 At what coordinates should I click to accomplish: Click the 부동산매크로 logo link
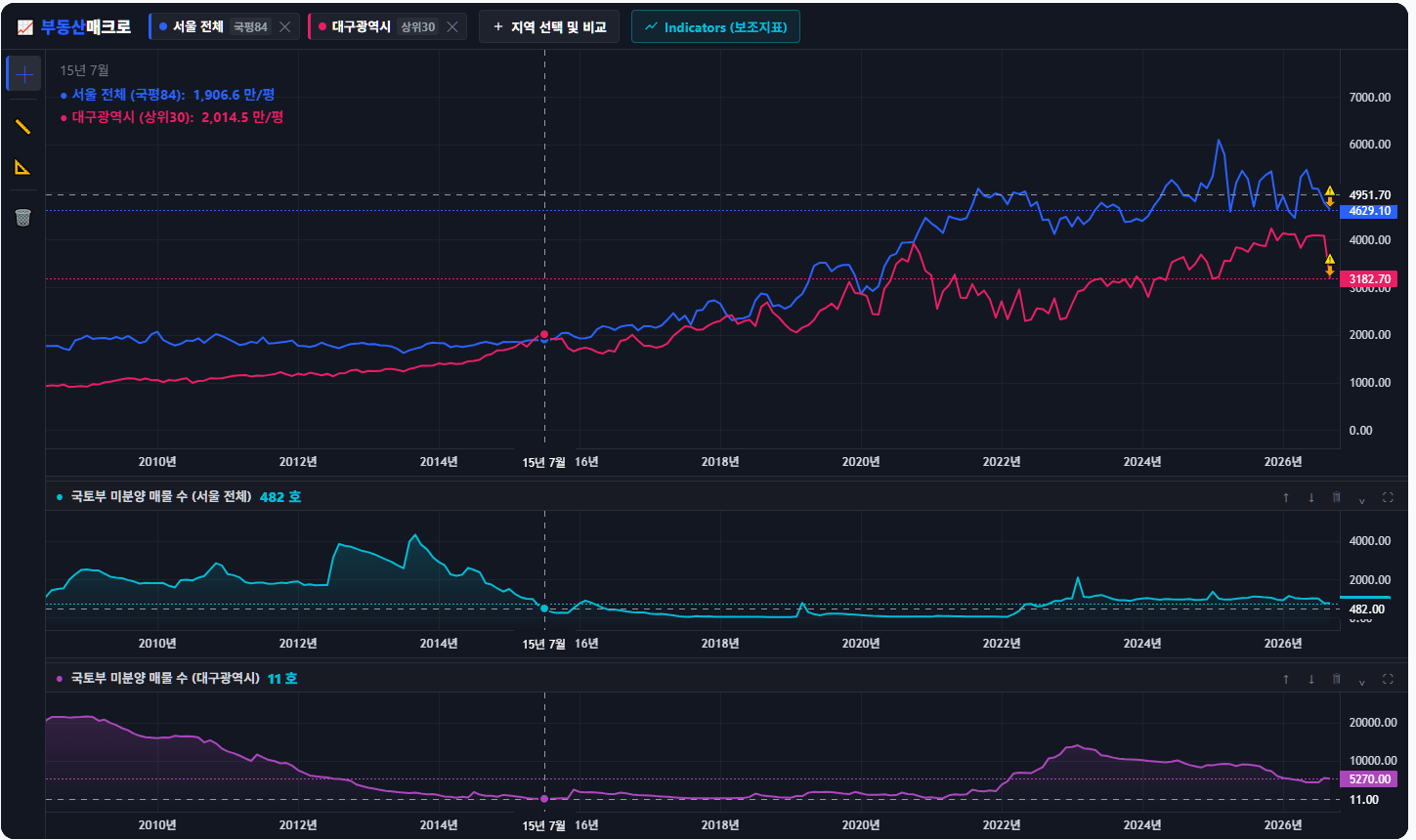(74, 27)
